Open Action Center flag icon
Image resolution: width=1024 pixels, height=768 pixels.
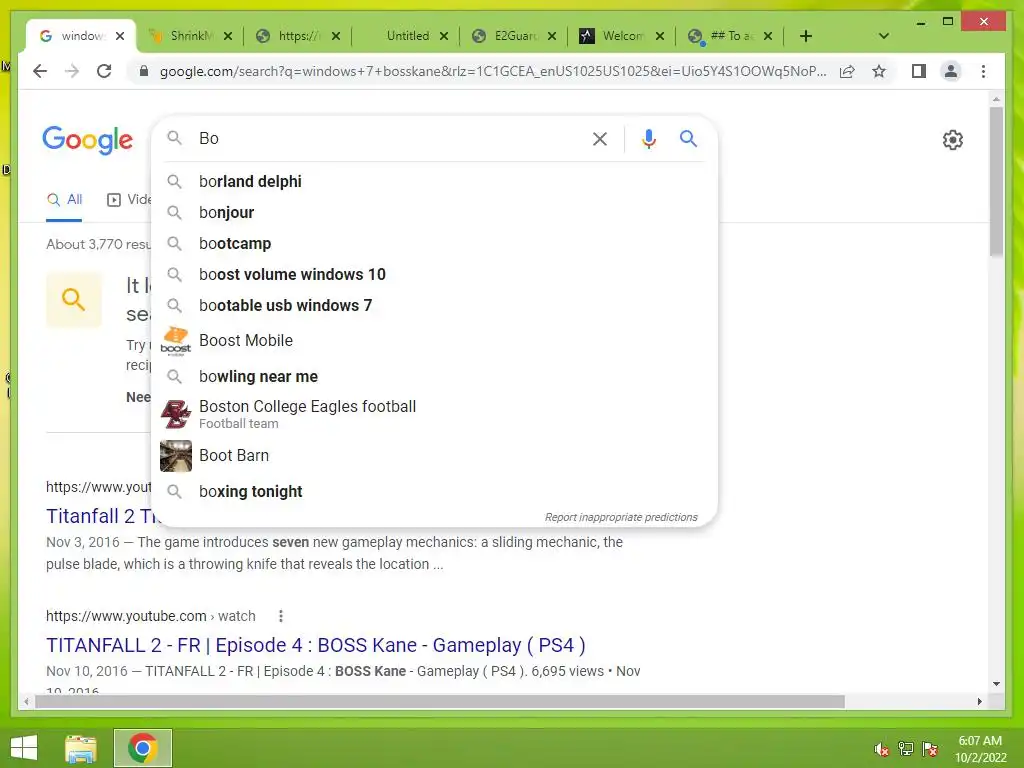[x=930, y=749]
